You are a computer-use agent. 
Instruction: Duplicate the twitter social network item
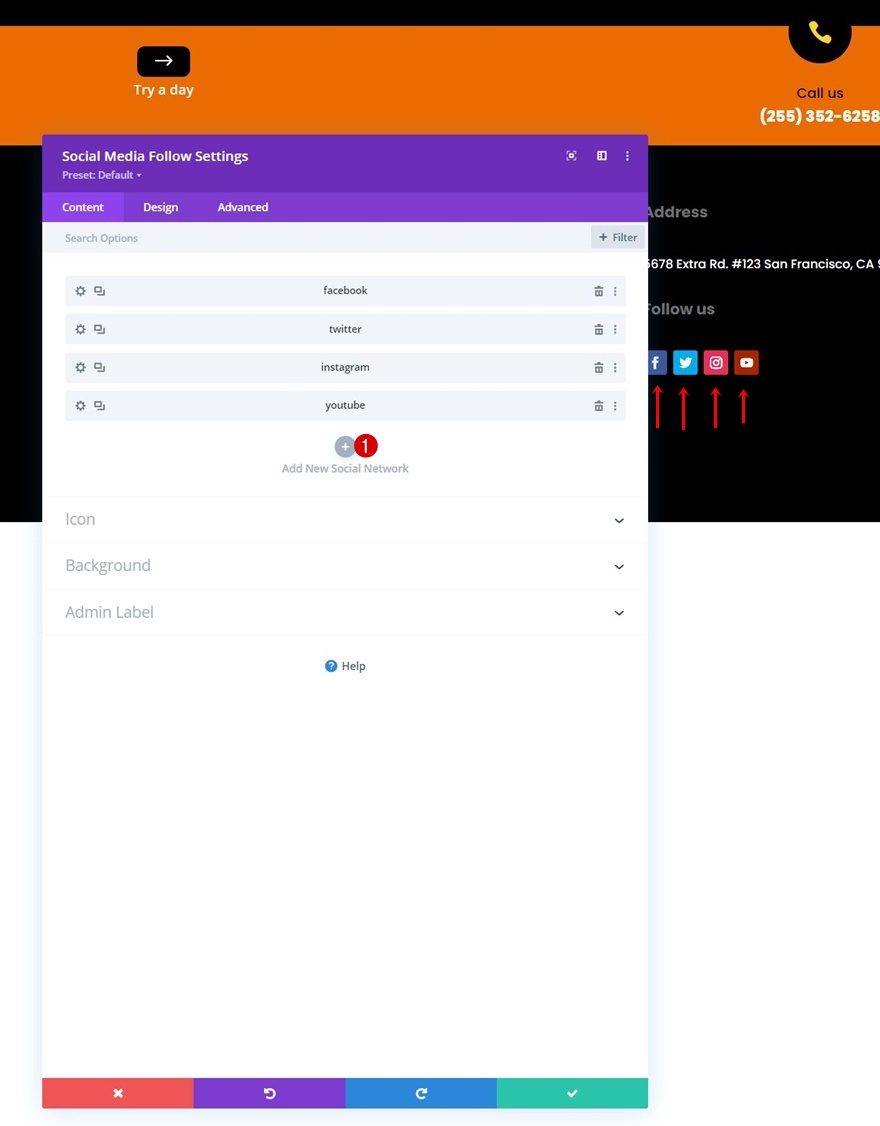pos(100,329)
